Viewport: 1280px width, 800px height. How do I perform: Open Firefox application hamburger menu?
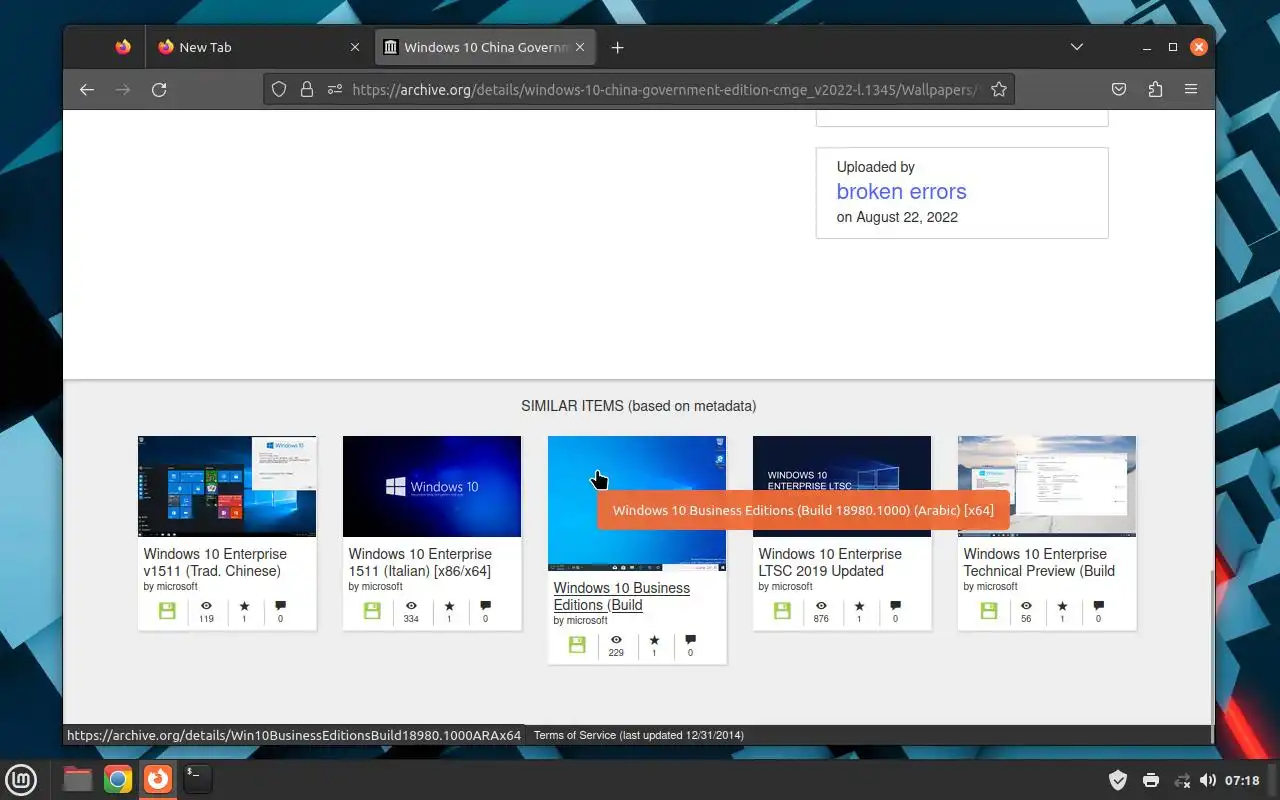coord(1191,89)
